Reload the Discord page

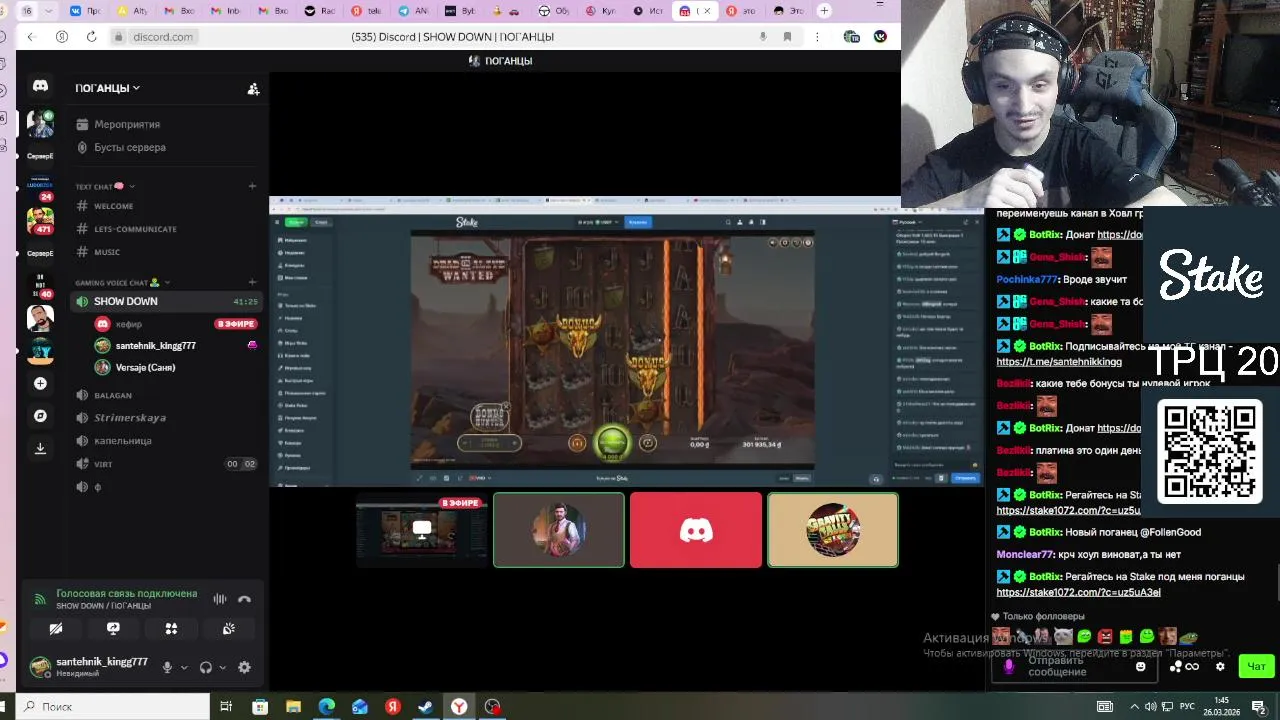(x=91, y=37)
